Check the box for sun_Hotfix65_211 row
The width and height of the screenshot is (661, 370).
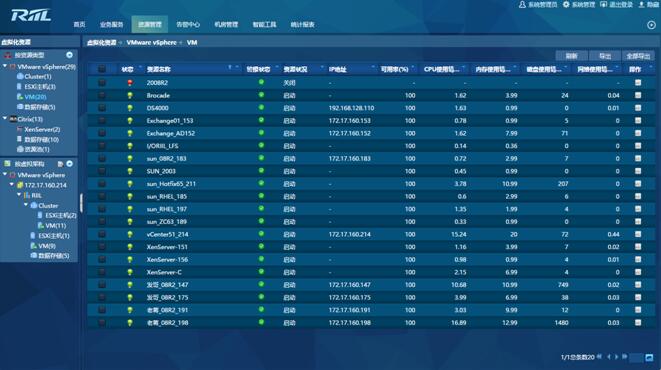[x=102, y=184]
